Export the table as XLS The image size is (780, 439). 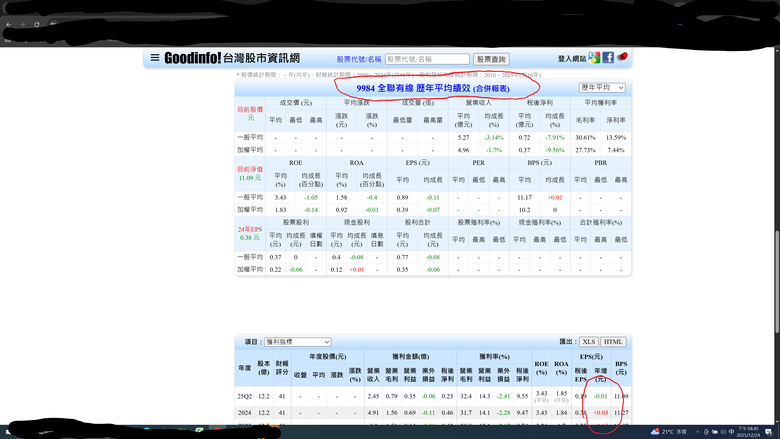588,342
